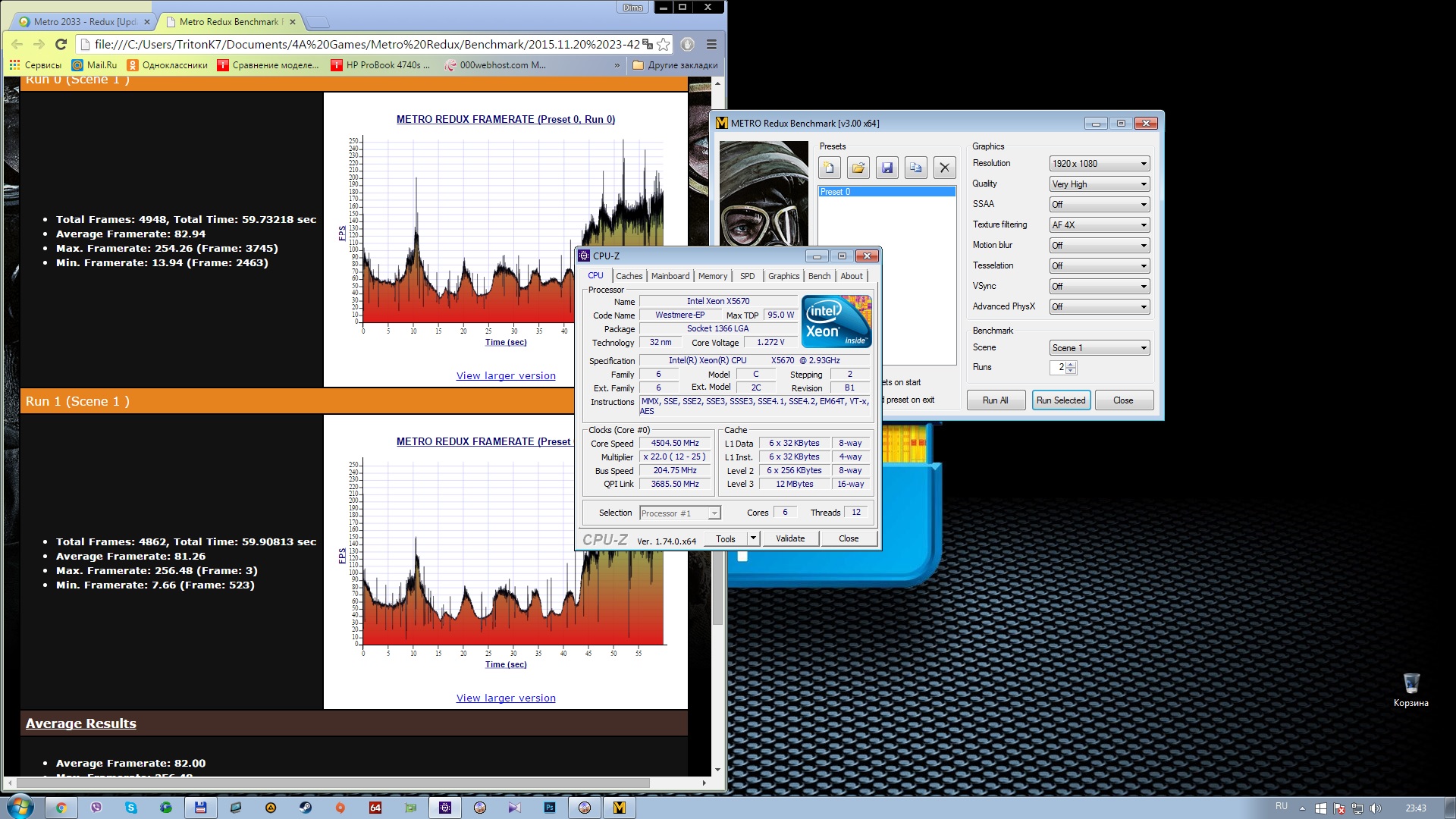Increase the Runs count with the up arrow
Image resolution: width=1456 pixels, height=819 pixels.
[1071, 364]
